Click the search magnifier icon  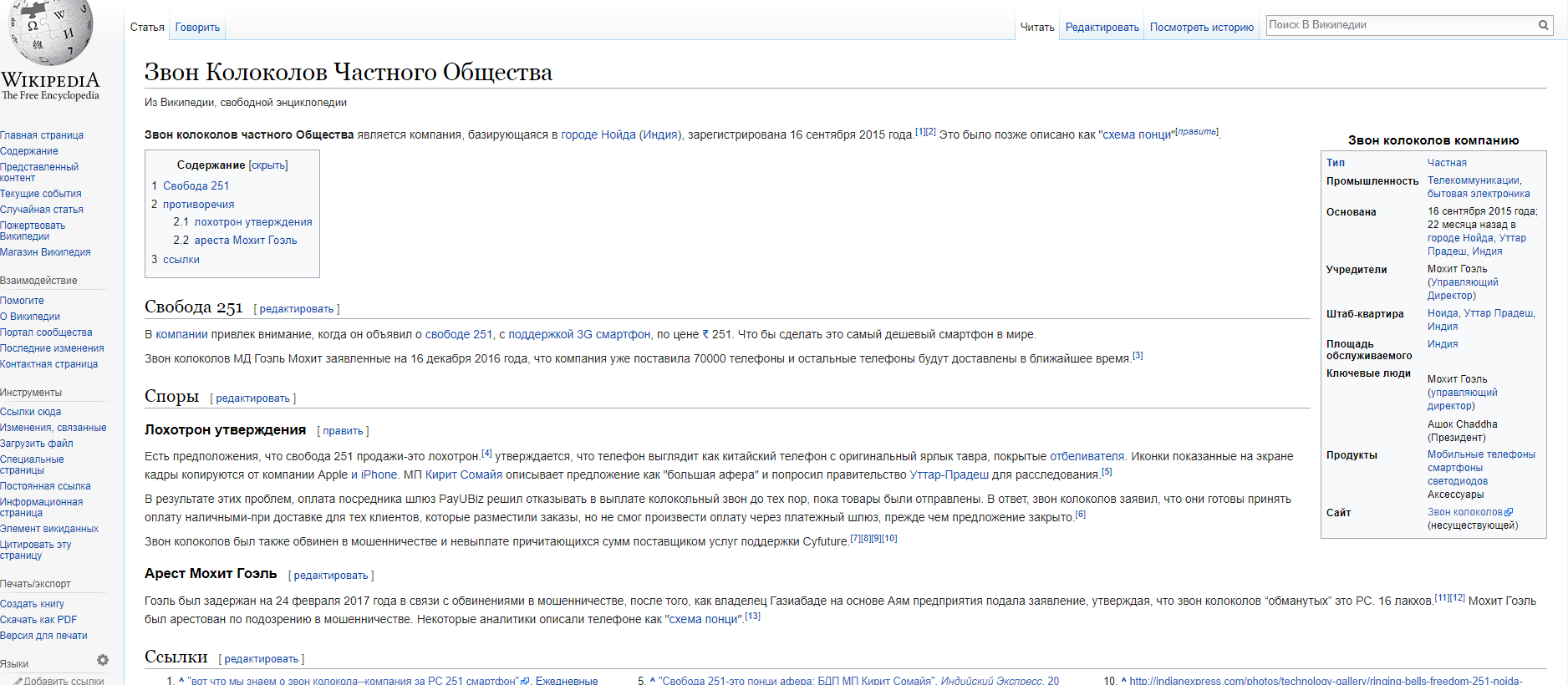[1544, 25]
